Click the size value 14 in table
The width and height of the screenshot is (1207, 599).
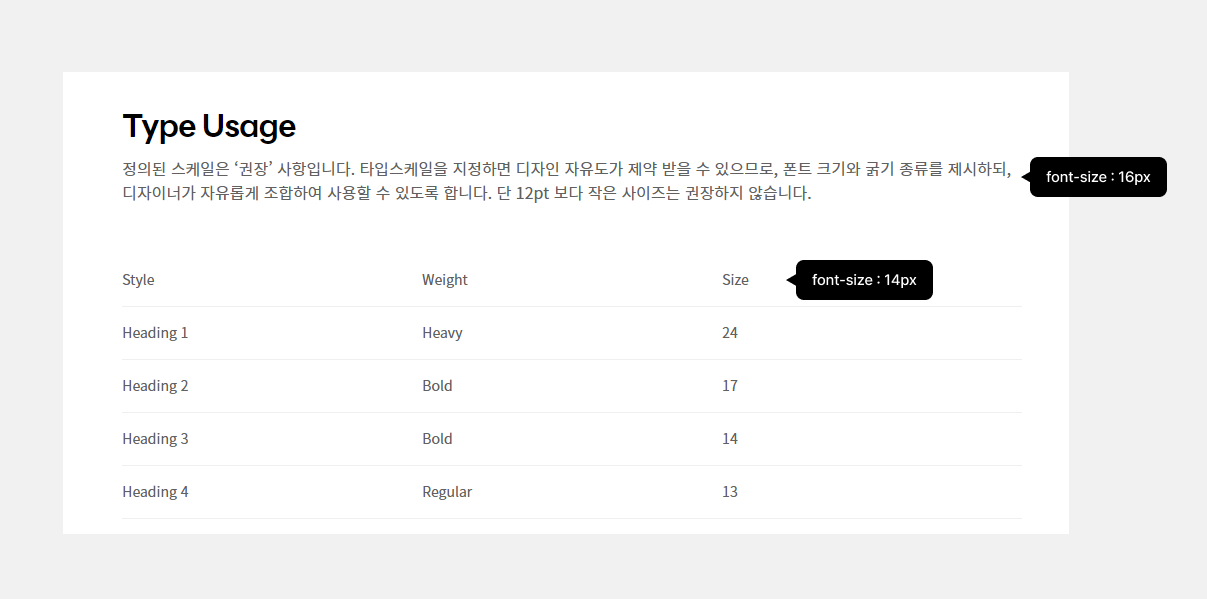(x=730, y=439)
